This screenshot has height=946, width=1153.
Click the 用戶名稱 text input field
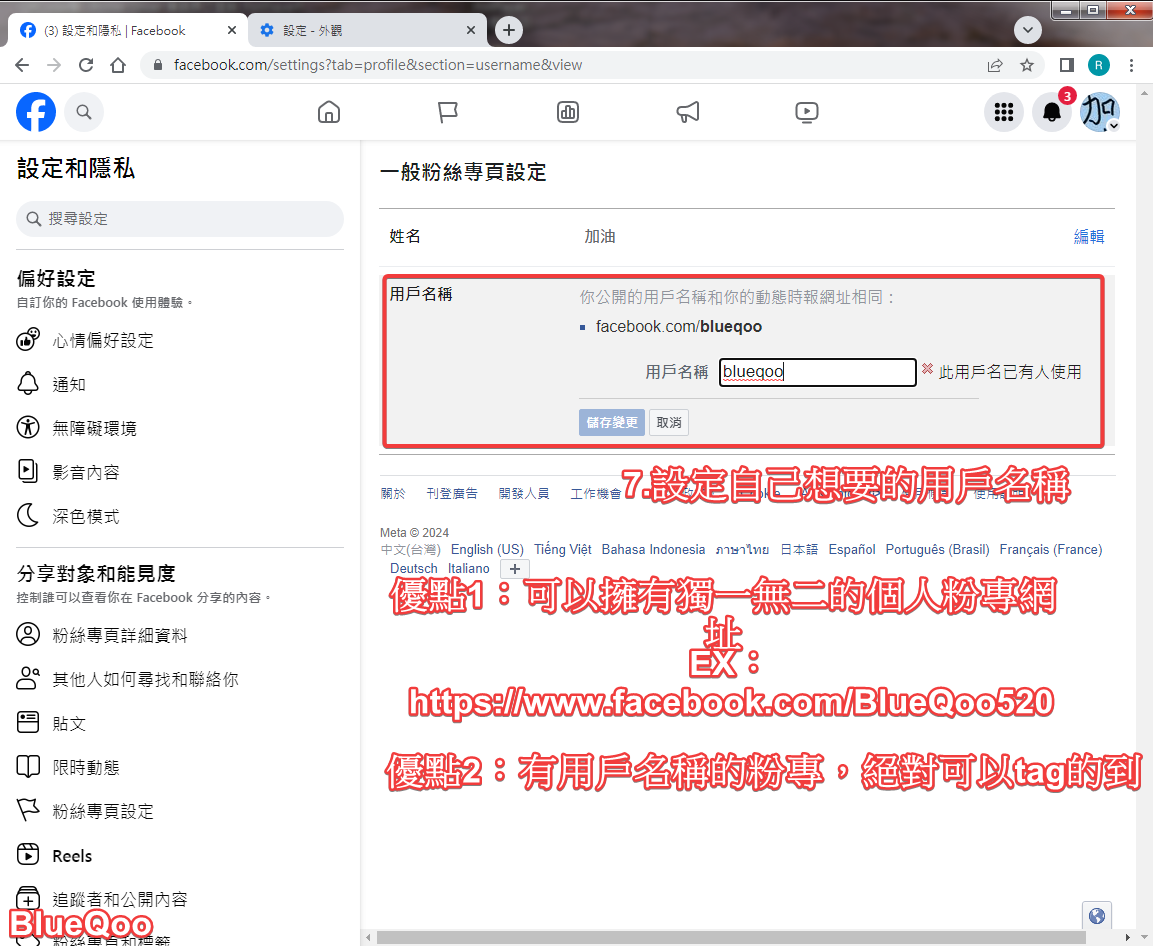[817, 372]
